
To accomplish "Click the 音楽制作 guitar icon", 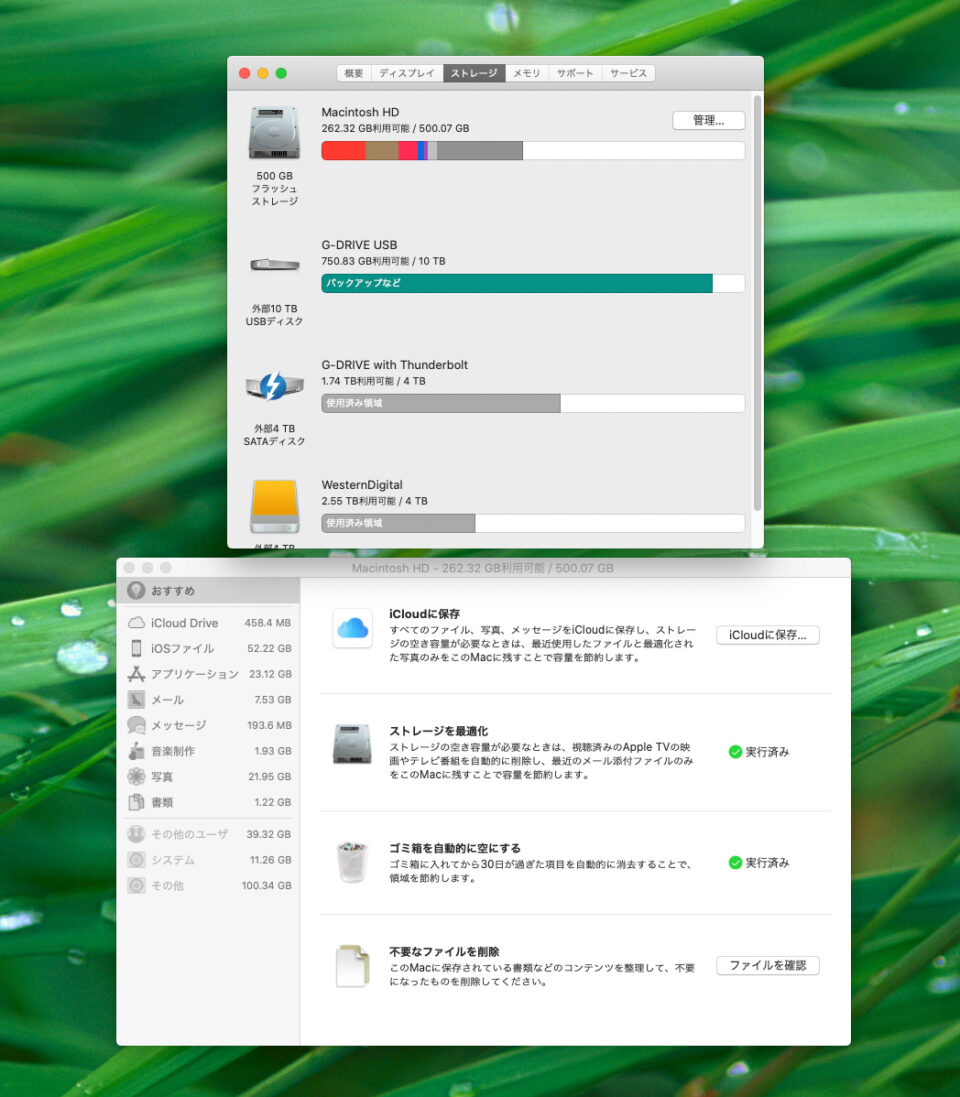I will tap(136, 751).
